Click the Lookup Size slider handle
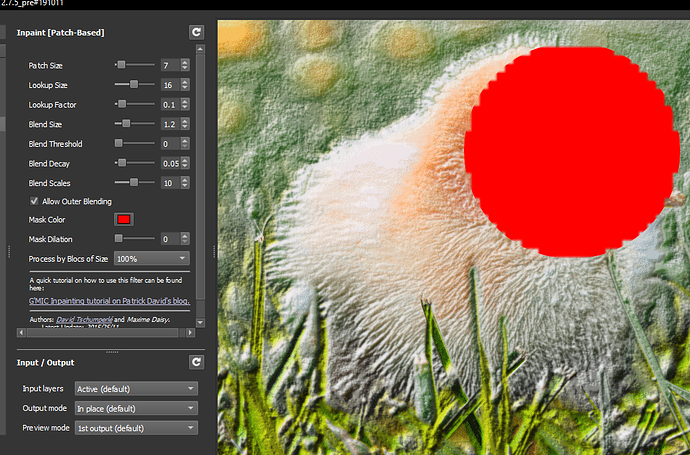This screenshot has height=455, width=690. (134, 84)
